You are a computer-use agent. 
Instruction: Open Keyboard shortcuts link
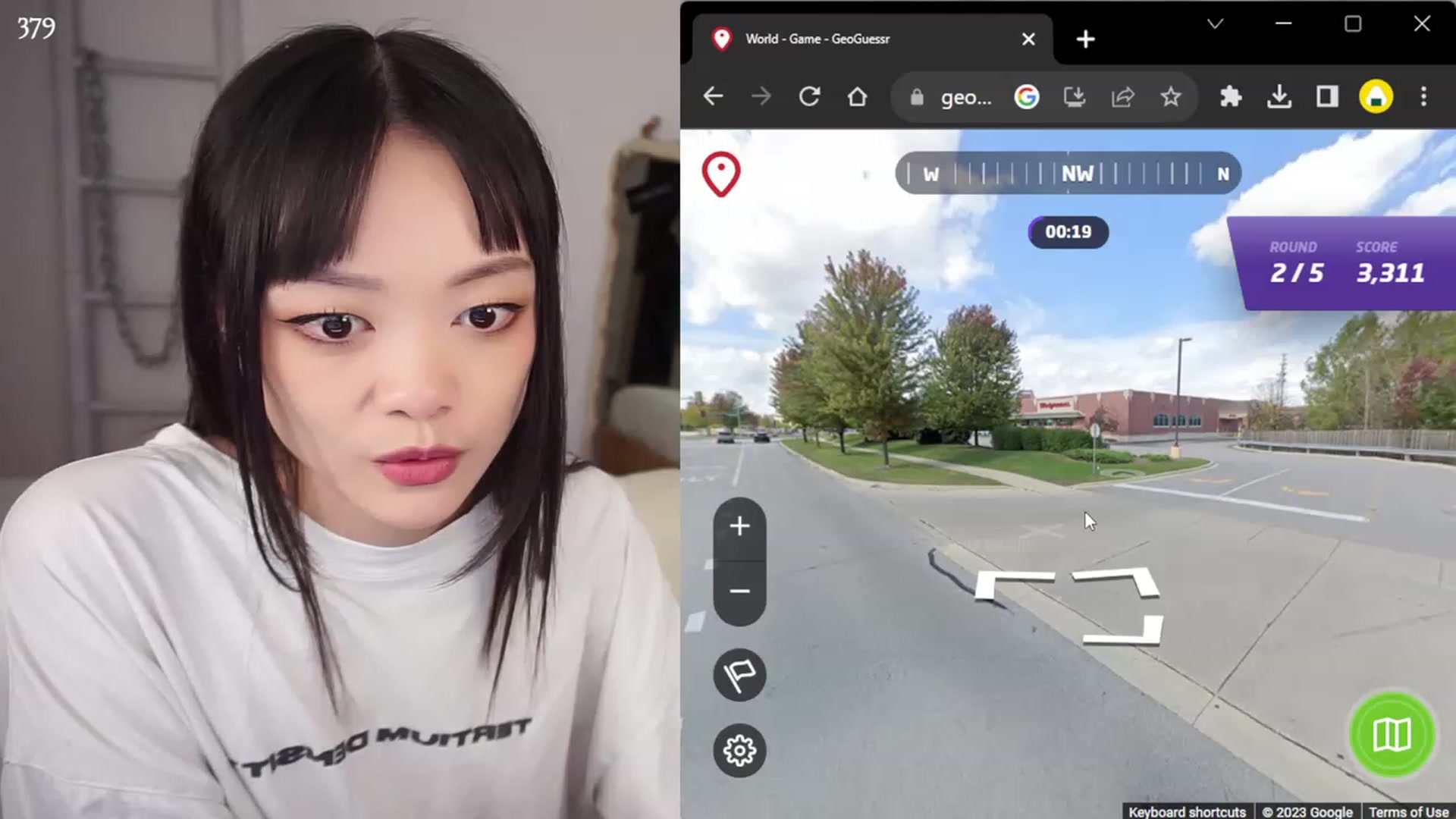pos(1187,811)
